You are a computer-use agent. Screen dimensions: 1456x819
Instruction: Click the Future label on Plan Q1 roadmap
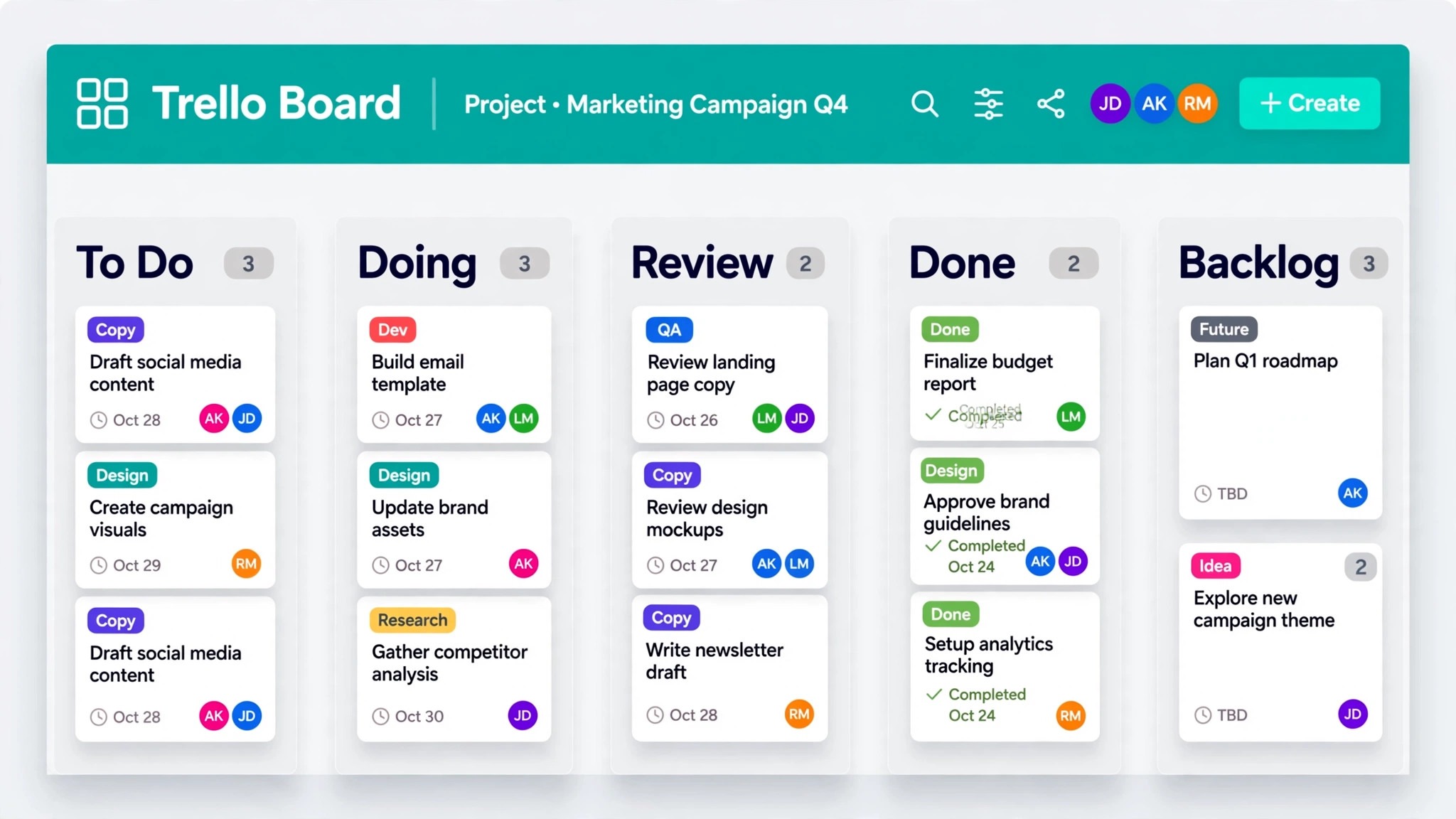tap(1224, 329)
